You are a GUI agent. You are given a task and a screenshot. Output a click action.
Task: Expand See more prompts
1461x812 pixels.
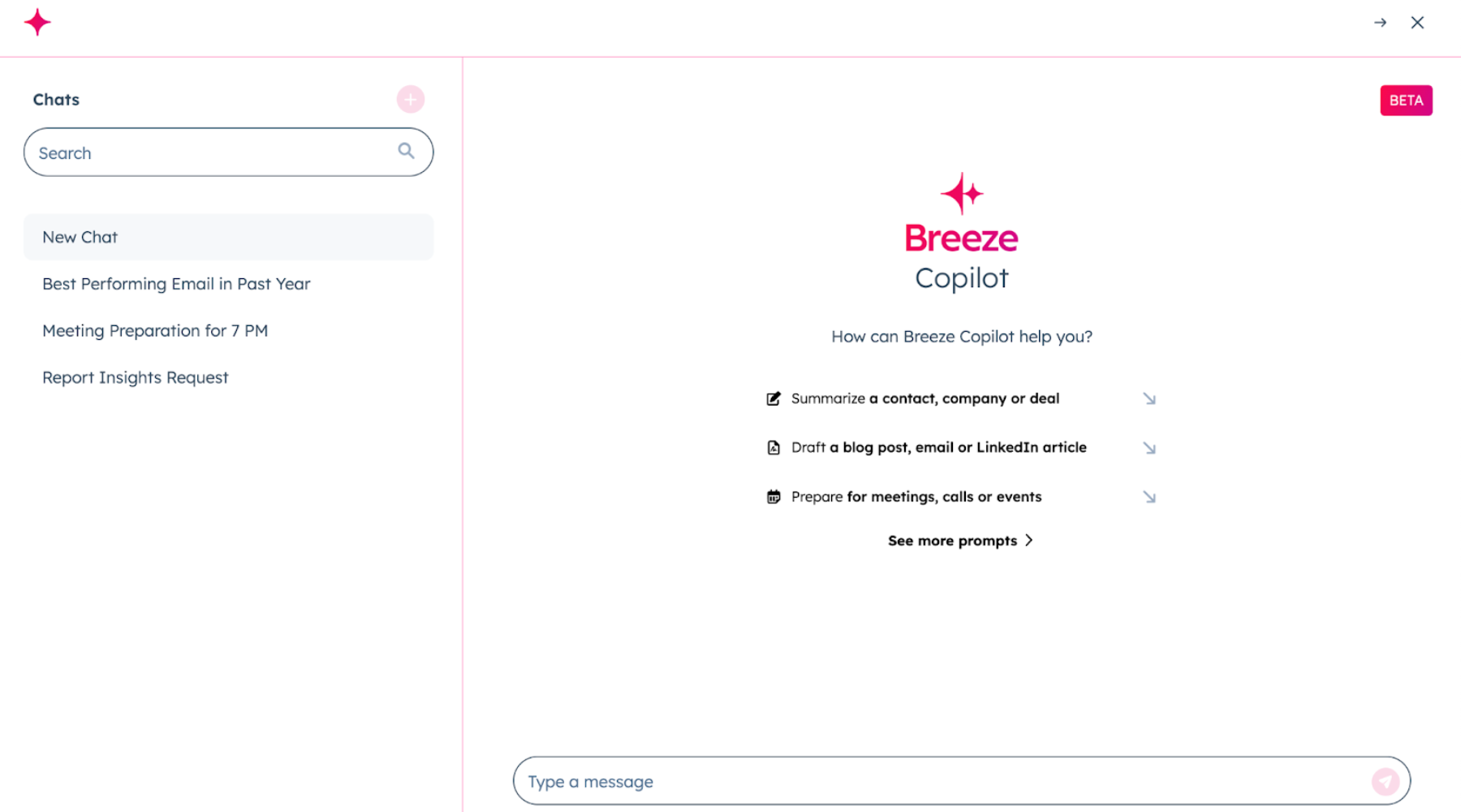tap(960, 540)
